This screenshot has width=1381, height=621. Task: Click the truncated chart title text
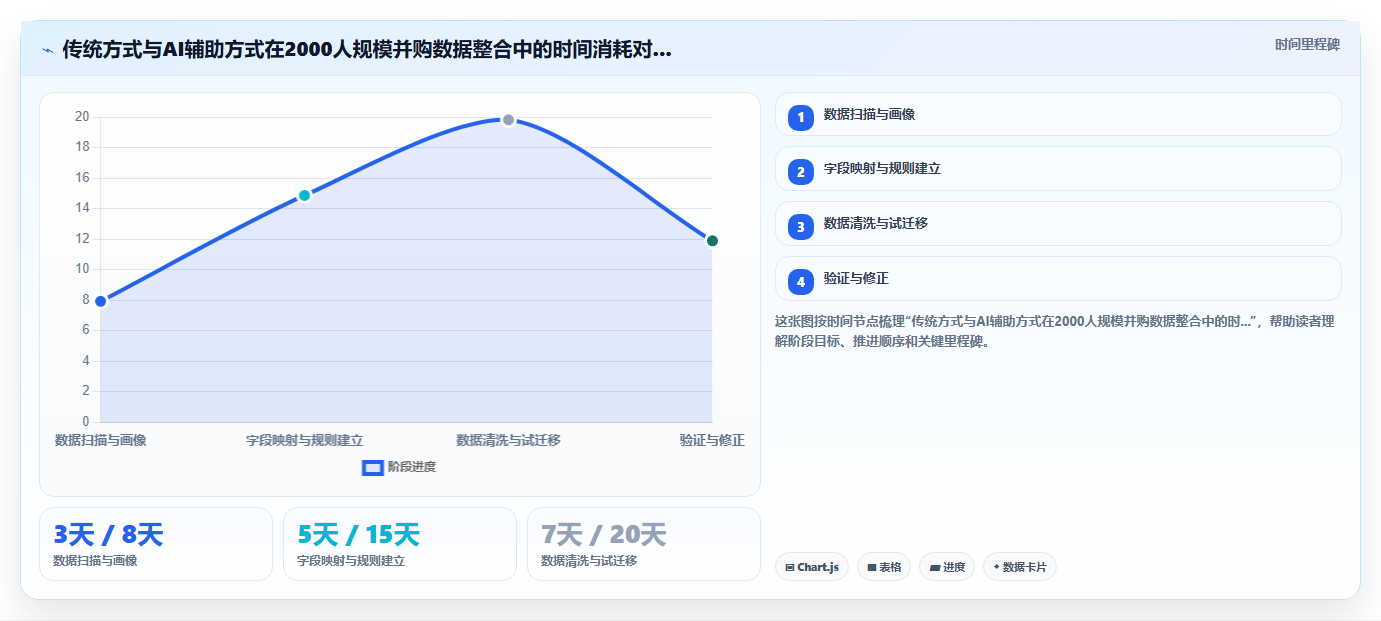pyautogui.click(x=367, y=50)
